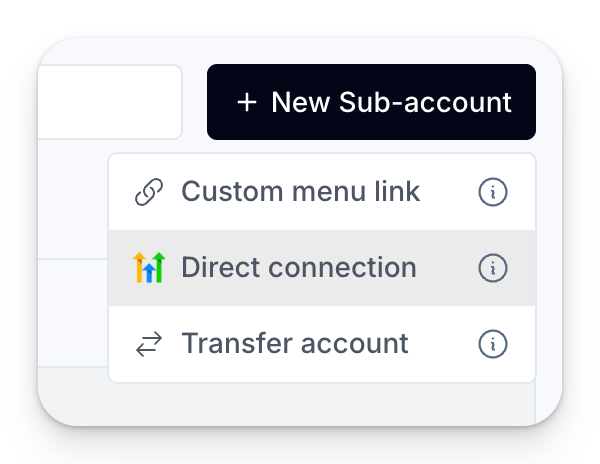Collapse the New Sub-account dropdown menu
The height and width of the screenshot is (464, 600).
pyautogui.click(x=371, y=102)
